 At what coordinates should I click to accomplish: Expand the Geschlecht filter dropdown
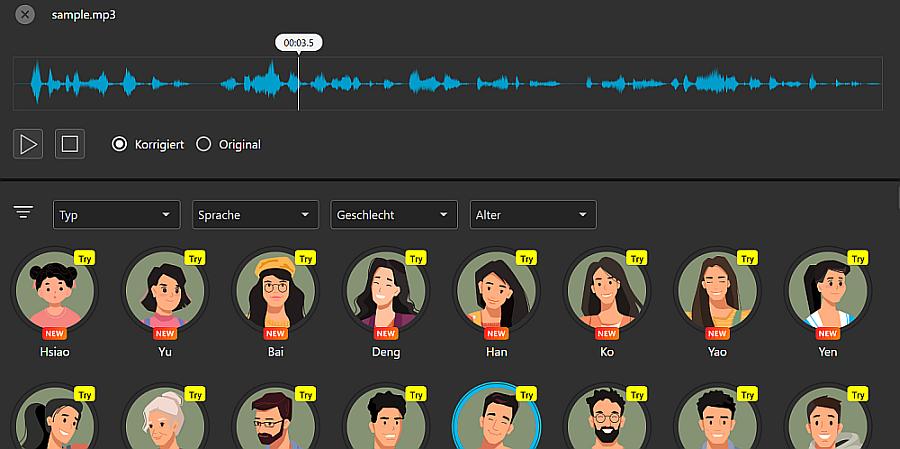[394, 215]
